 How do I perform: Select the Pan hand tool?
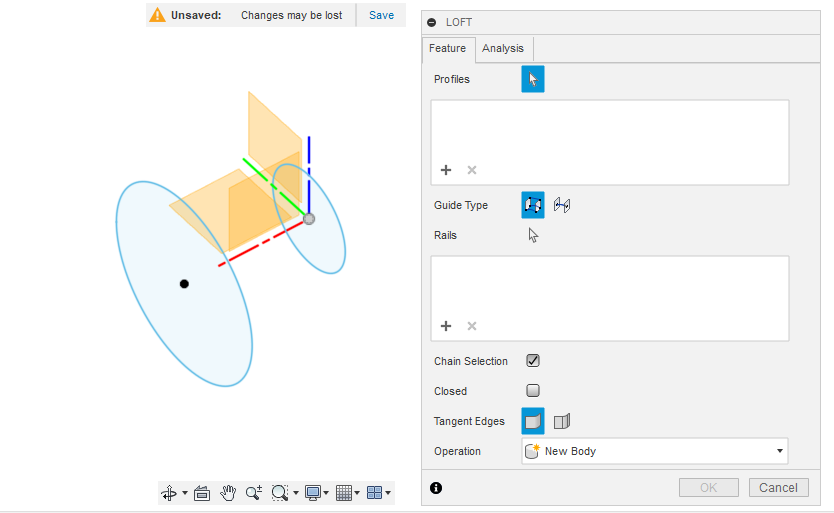point(228,492)
